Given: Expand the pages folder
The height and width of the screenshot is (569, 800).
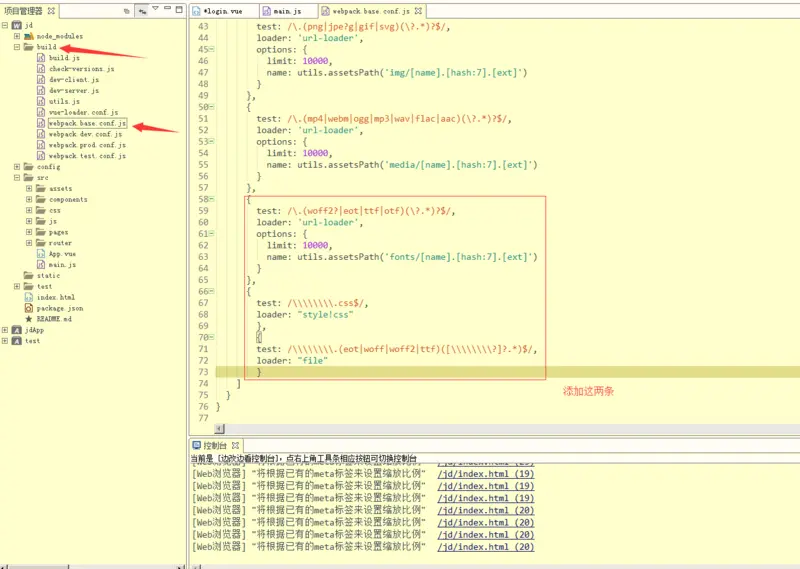Looking at the screenshot, I should [x=29, y=232].
